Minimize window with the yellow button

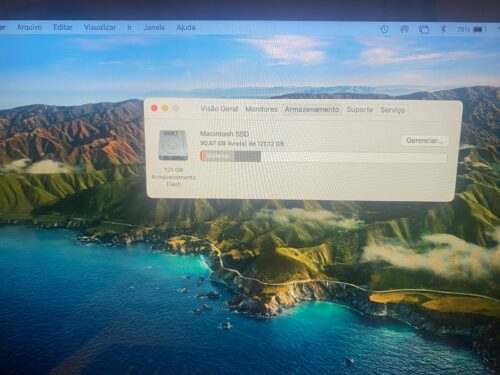coord(165,108)
